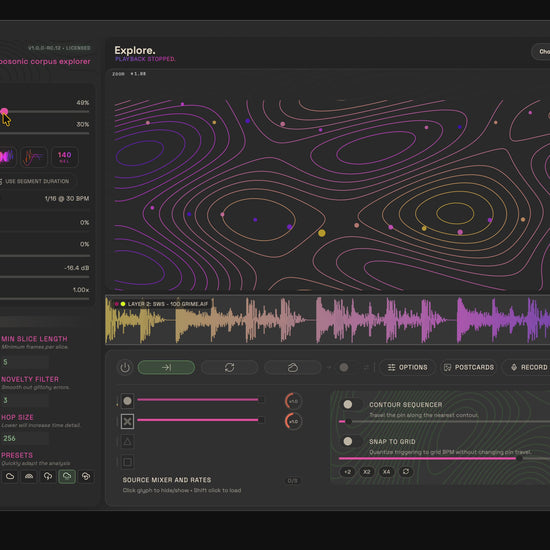Click the X4 tempo button
Screen dimensions: 550x550
tap(387, 472)
